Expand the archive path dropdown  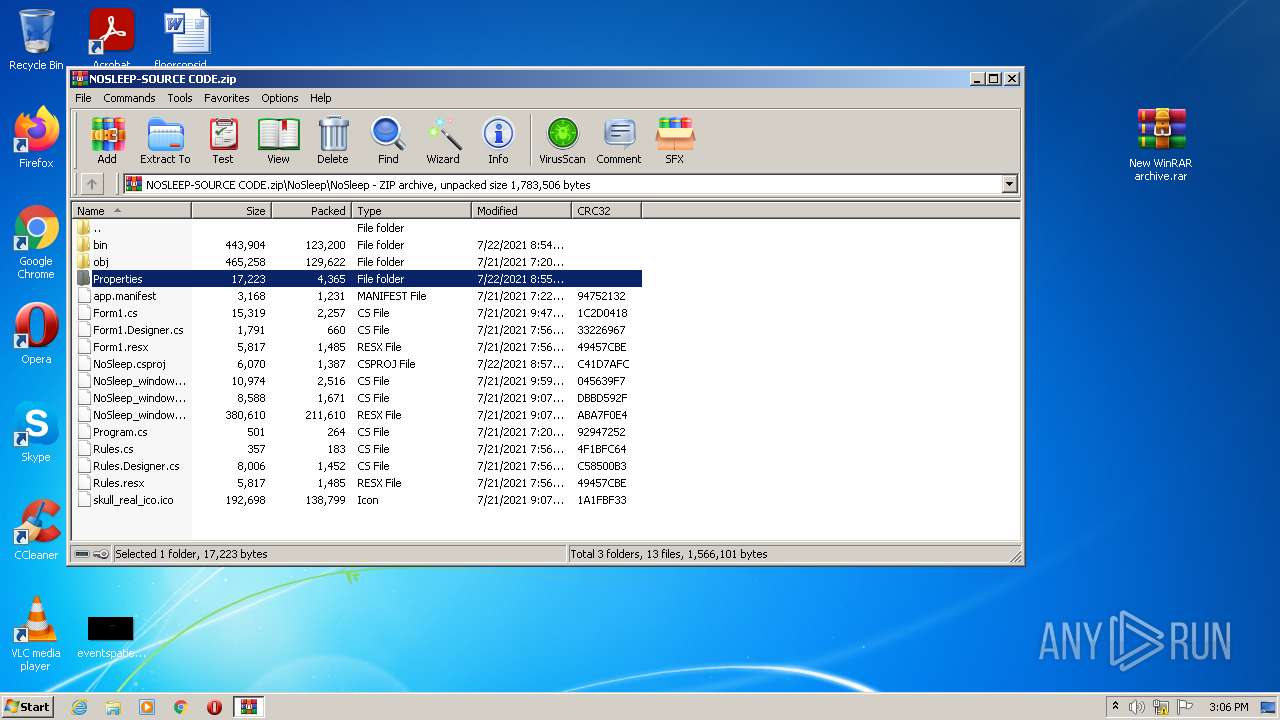[x=1009, y=184]
